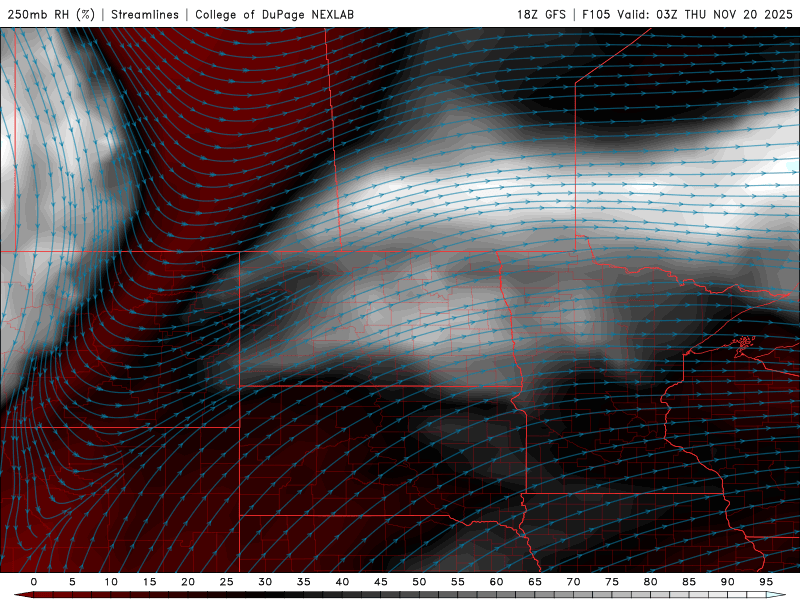
Task: Click the 90 label on color scale
Action: pos(728,582)
